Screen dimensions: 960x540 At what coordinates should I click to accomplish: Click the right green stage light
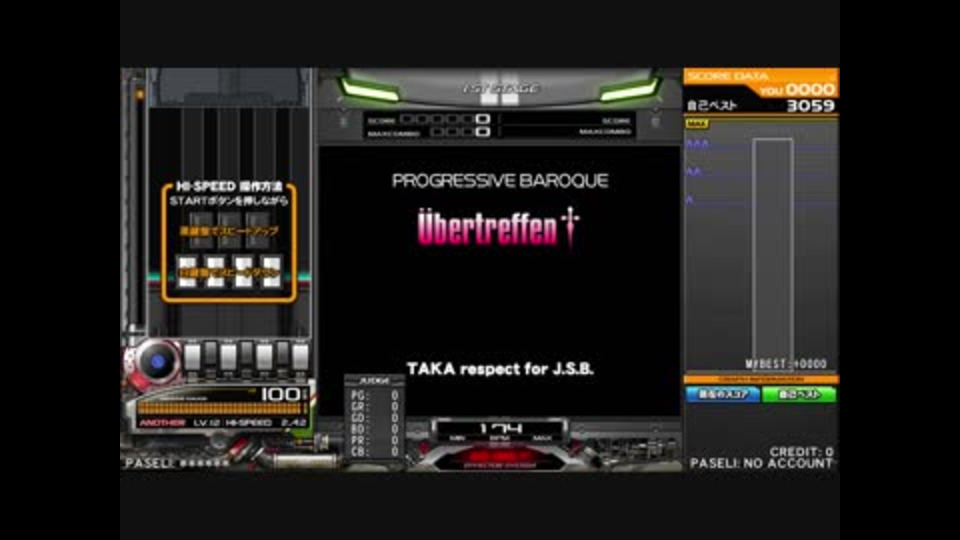[x=630, y=91]
